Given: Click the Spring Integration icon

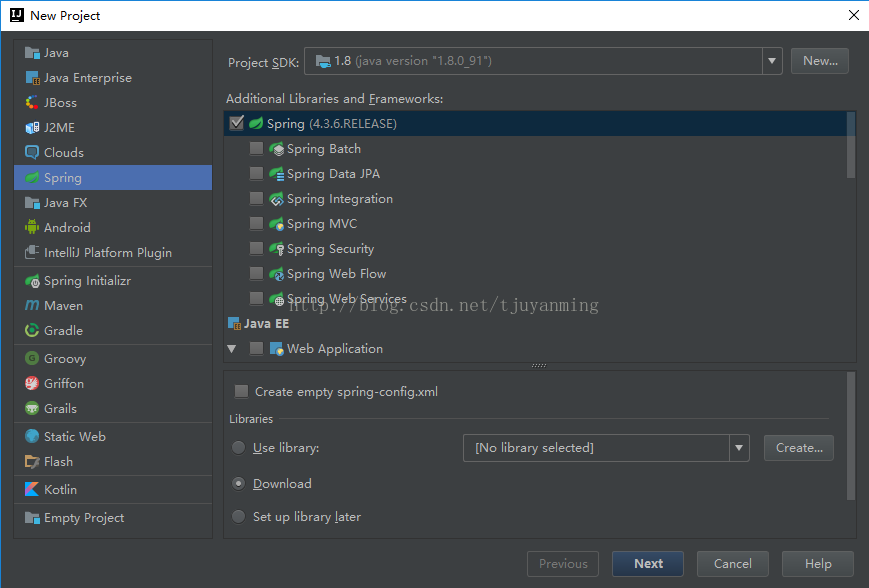Looking at the screenshot, I should [276, 198].
